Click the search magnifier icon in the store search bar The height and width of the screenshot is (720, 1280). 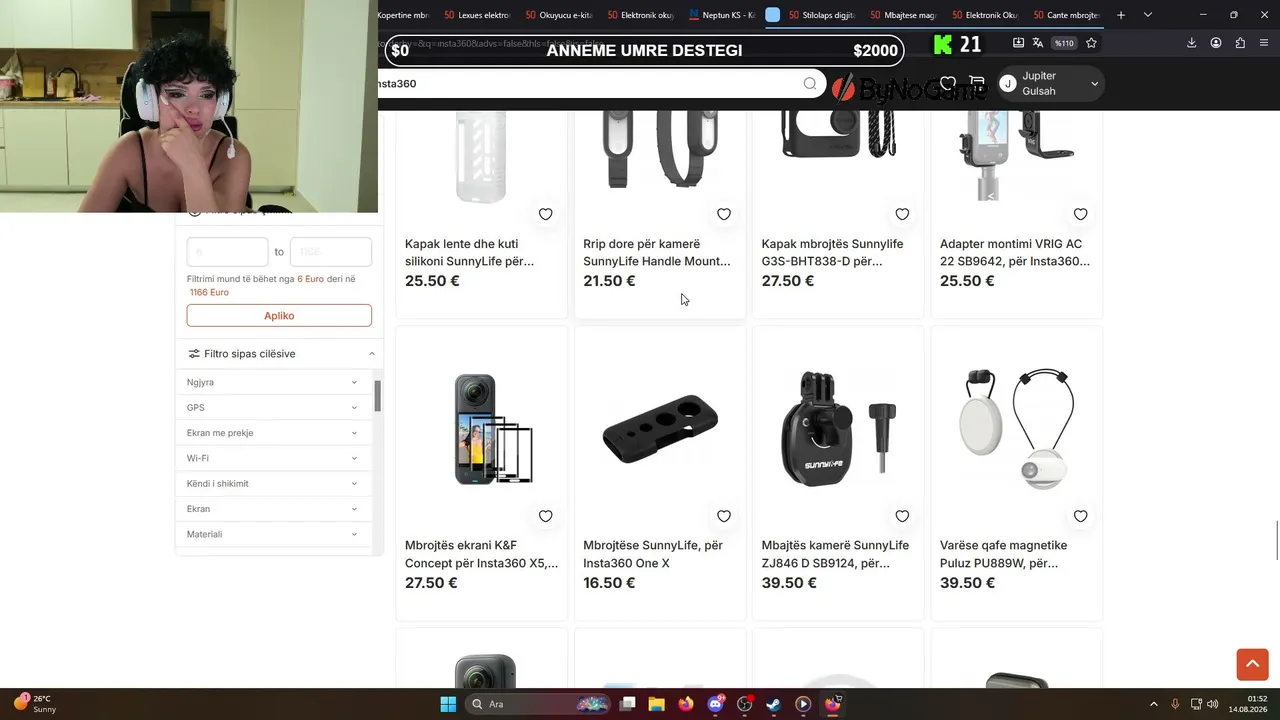(x=810, y=83)
